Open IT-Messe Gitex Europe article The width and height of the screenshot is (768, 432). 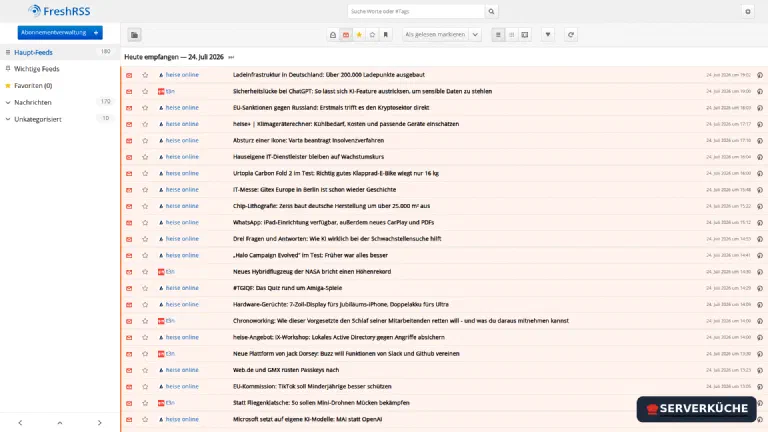coord(314,190)
